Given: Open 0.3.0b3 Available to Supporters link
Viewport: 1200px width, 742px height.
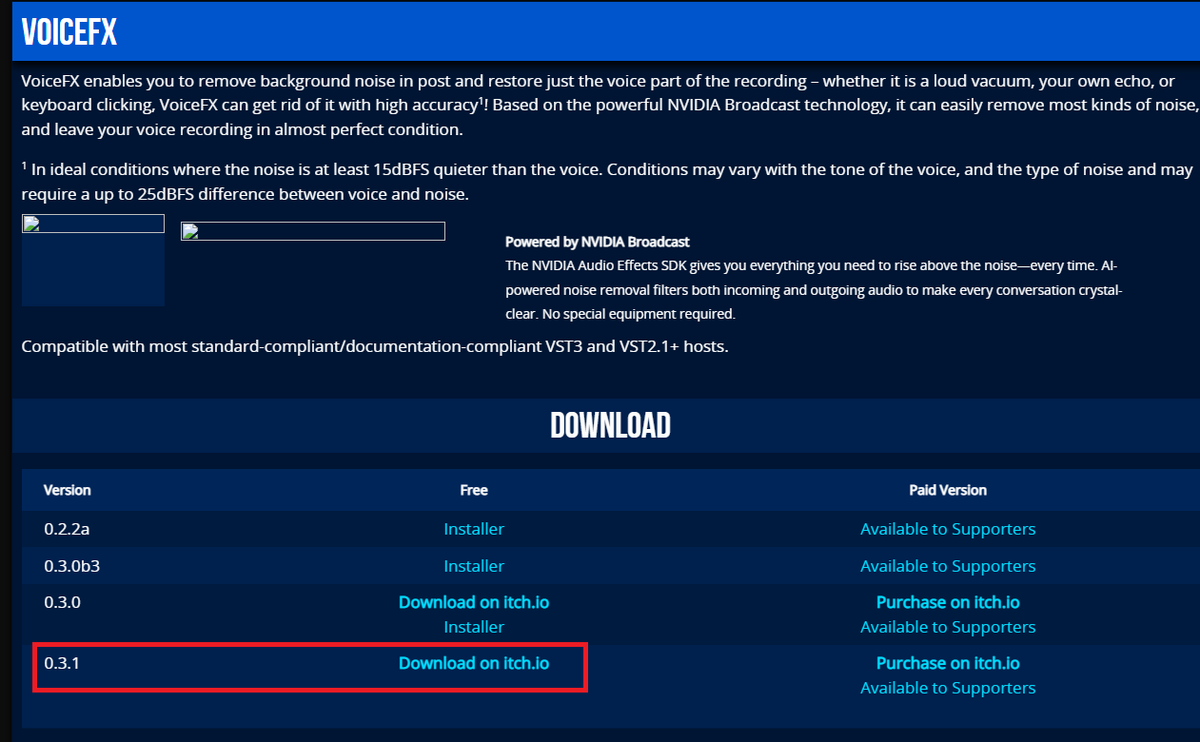Looking at the screenshot, I should click(948, 566).
